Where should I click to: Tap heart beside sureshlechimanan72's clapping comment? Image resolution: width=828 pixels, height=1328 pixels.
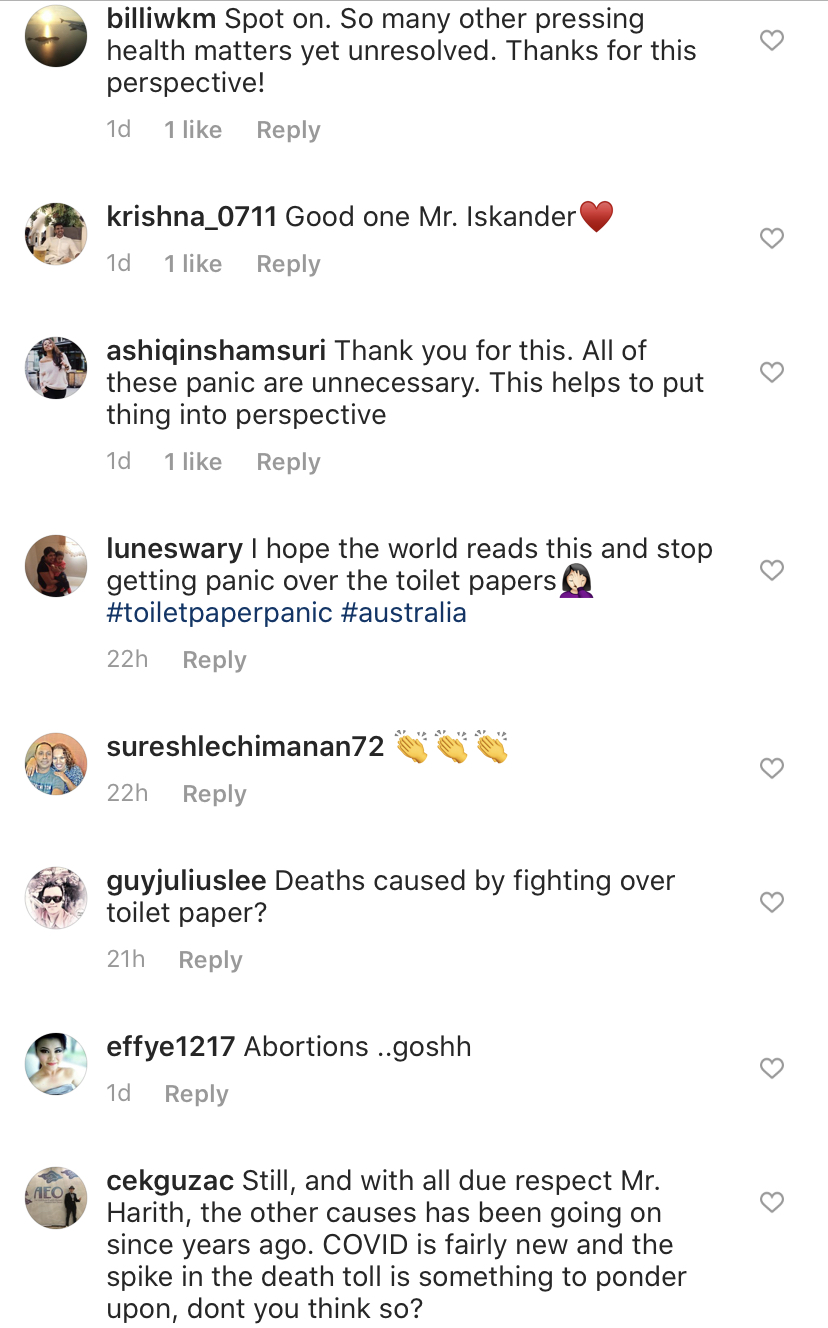[x=771, y=769]
